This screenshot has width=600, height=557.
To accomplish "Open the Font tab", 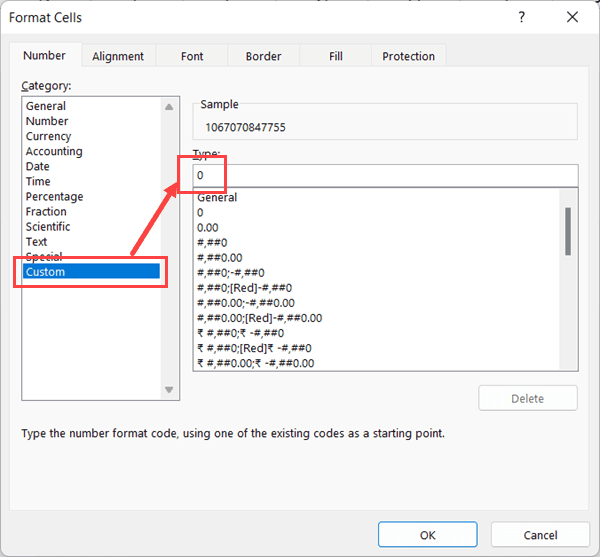I will click(x=192, y=57).
